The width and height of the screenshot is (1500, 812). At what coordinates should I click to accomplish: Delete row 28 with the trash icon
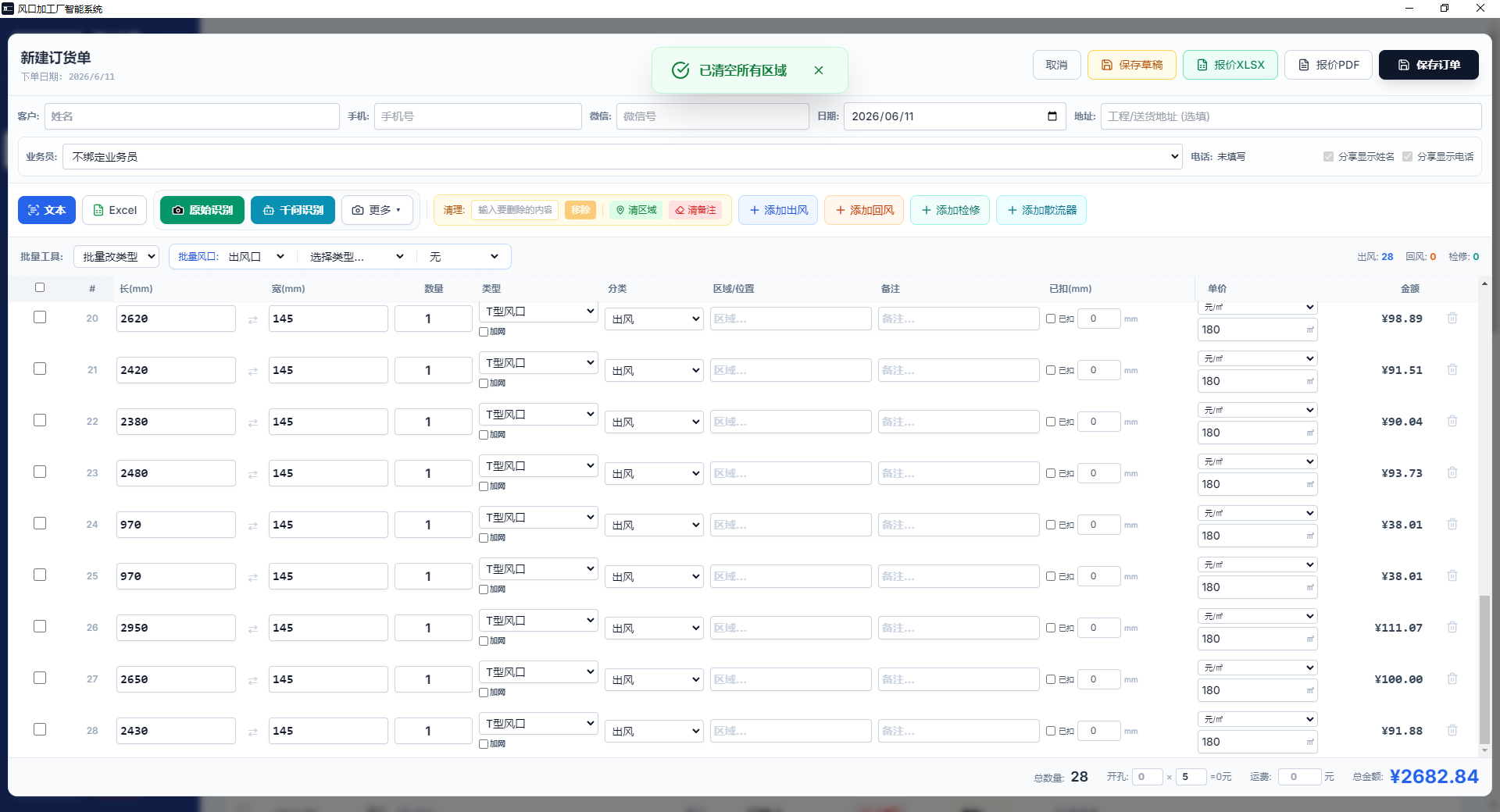click(1452, 730)
